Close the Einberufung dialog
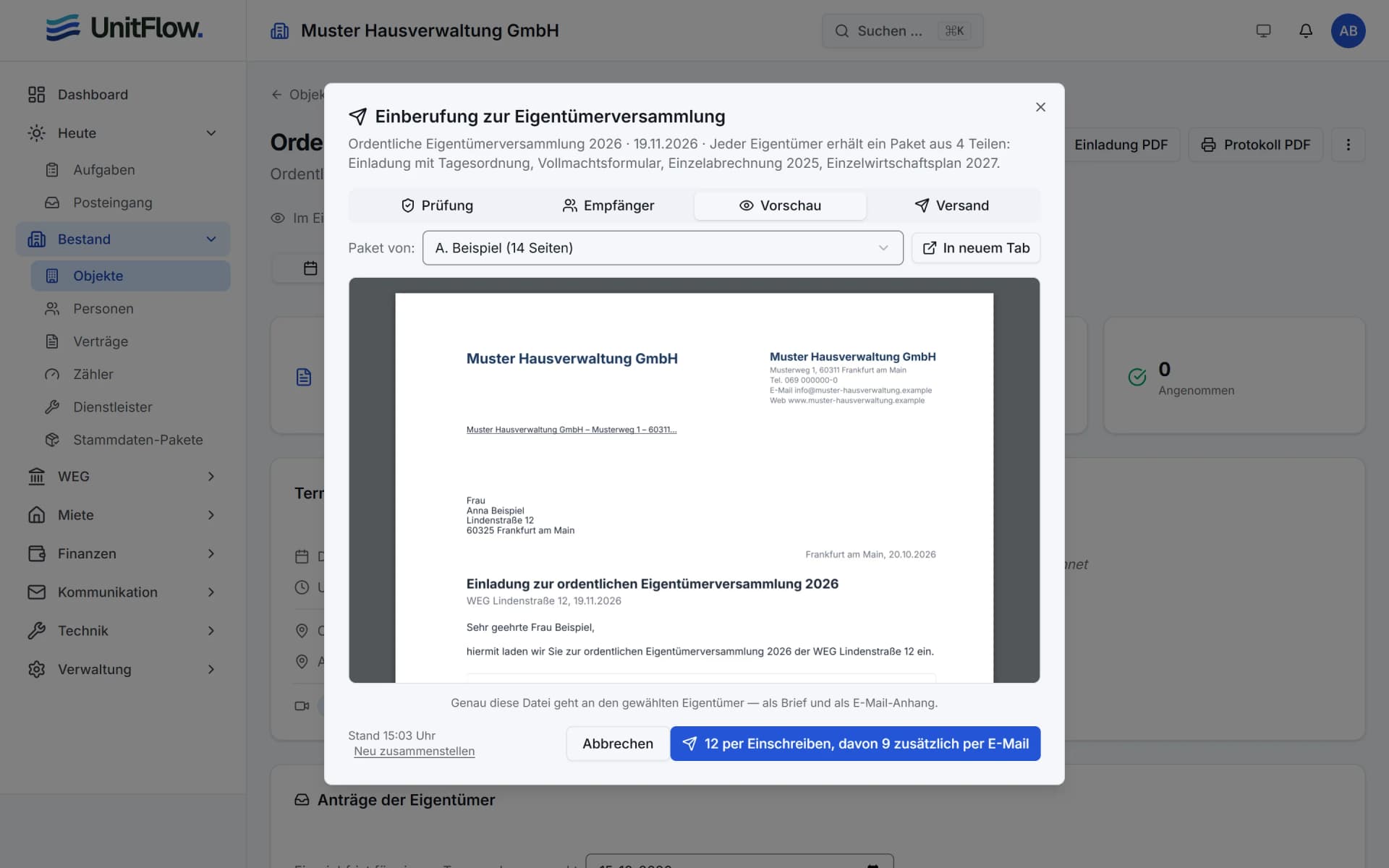Screen dimensions: 1389x868 pos(1040,107)
